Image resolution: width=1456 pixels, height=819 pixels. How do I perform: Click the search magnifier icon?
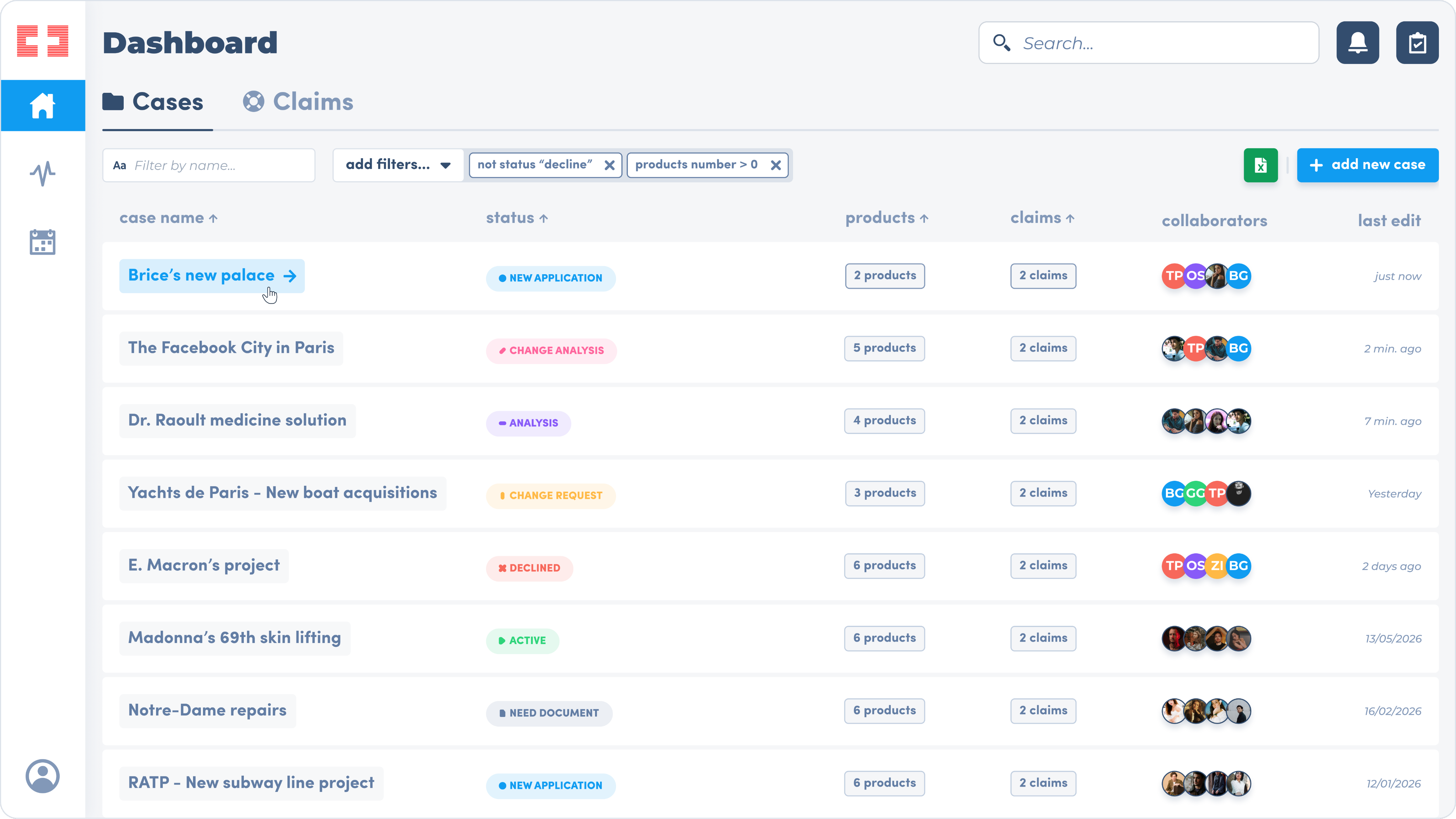click(1002, 42)
